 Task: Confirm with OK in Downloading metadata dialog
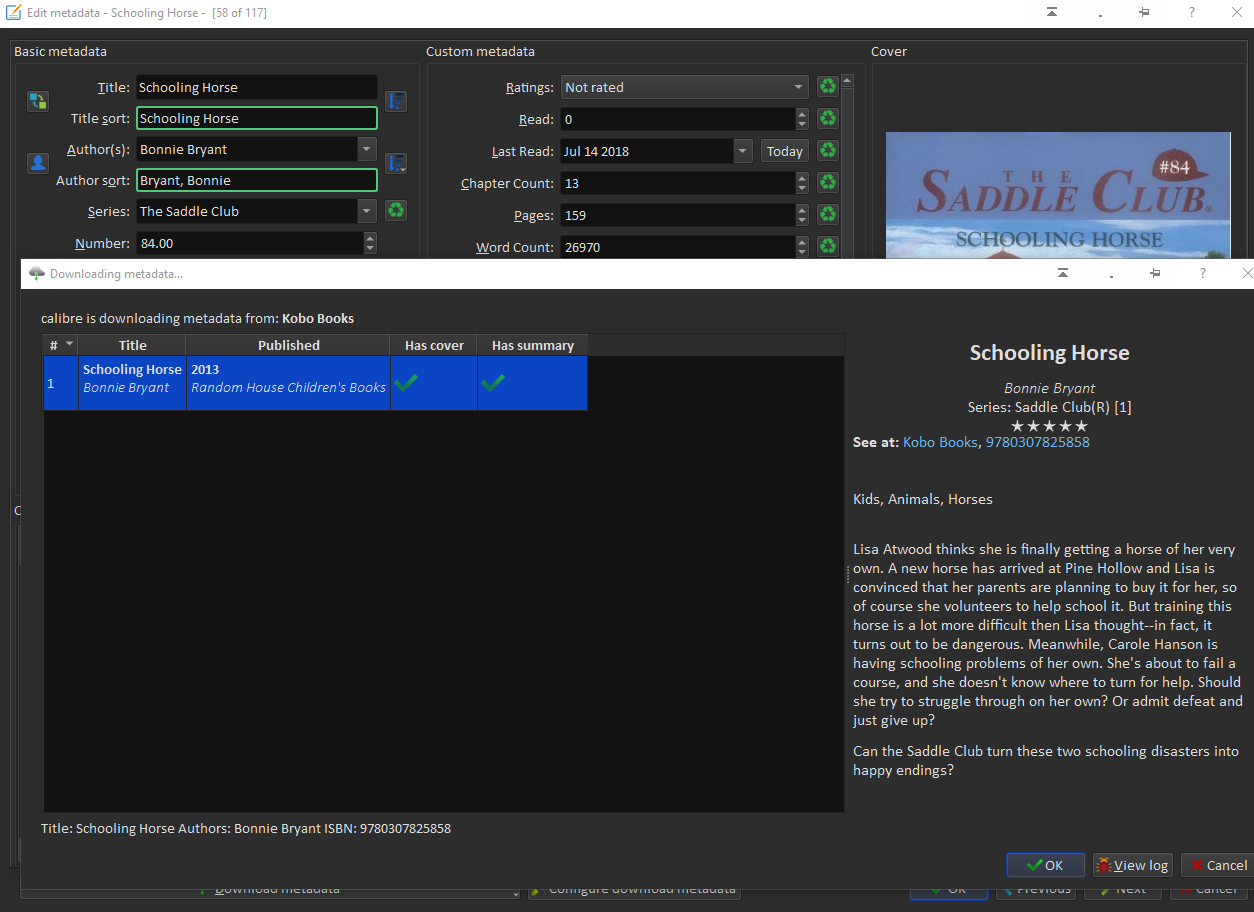[1046, 865]
